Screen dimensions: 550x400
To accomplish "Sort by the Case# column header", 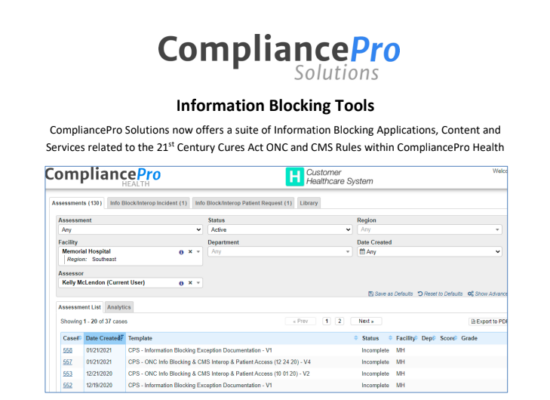I will 72,338.
